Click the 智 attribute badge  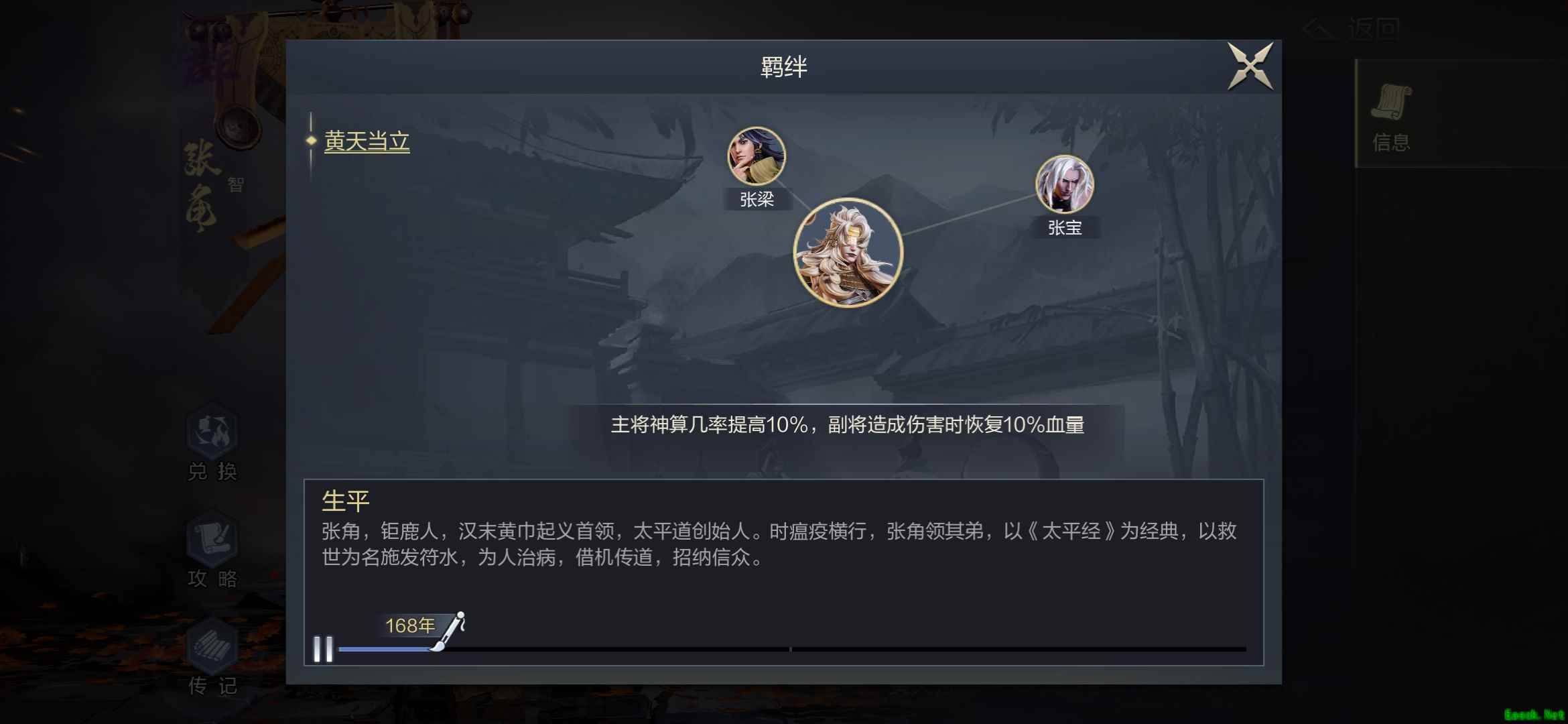point(235,184)
